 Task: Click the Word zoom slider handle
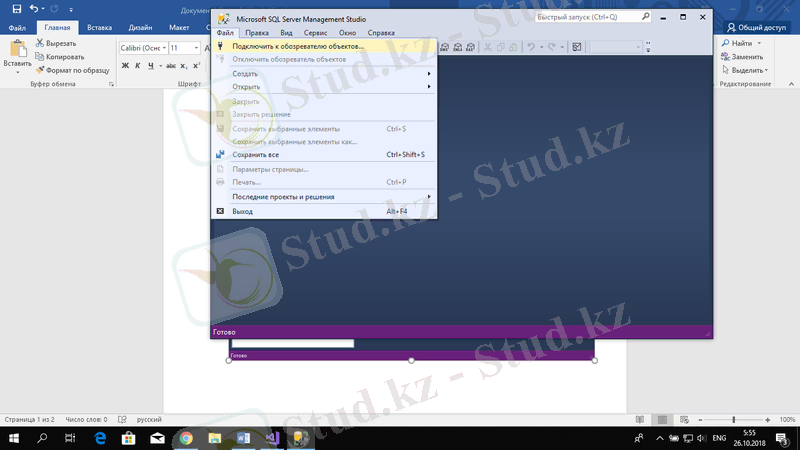tap(734, 419)
